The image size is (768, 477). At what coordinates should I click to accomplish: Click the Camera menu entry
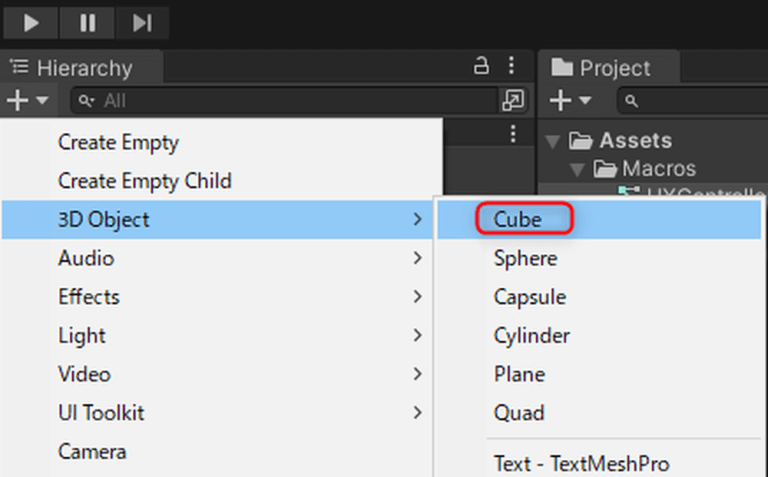tap(92, 451)
